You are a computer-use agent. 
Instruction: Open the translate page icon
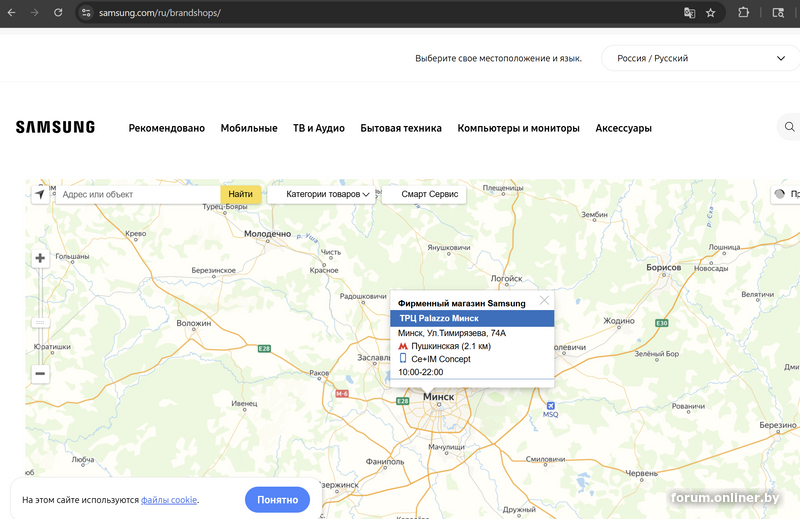[689, 13]
